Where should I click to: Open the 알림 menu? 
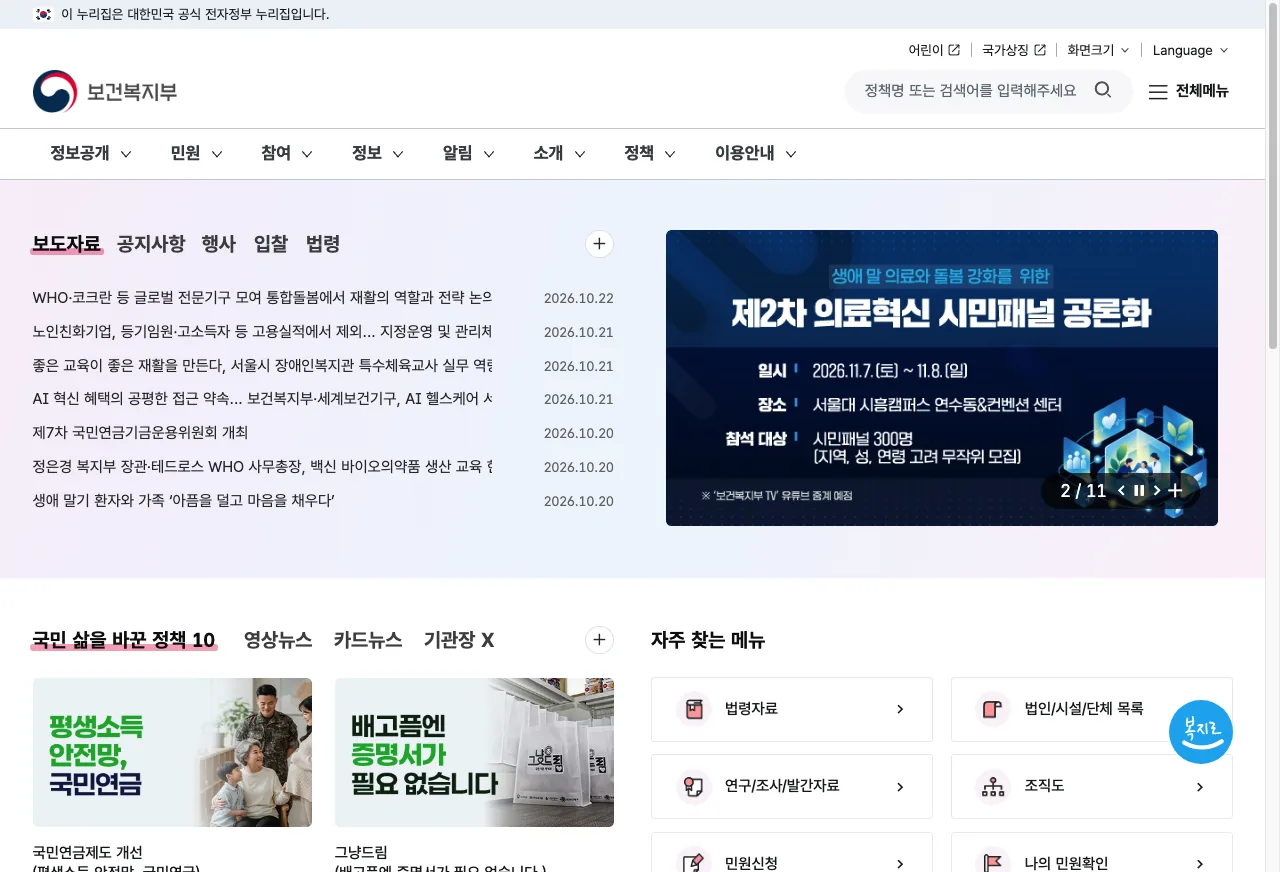468,153
